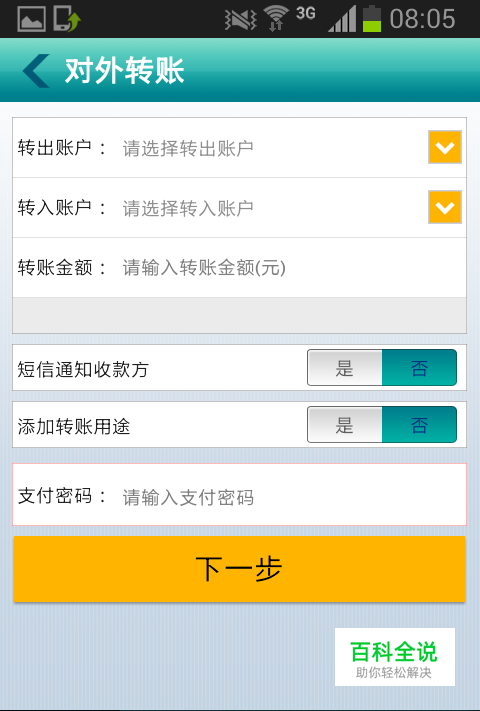Tap the 08:05 clock in status bar
Image resolution: width=480 pixels, height=711 pixels.
point(422,19)
